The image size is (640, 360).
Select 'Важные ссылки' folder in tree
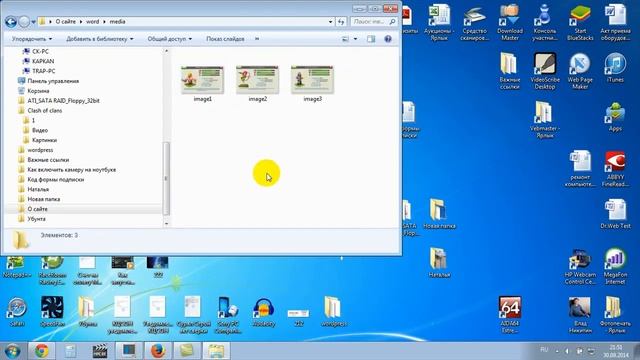pyautogui.click(x=48, y=160)
